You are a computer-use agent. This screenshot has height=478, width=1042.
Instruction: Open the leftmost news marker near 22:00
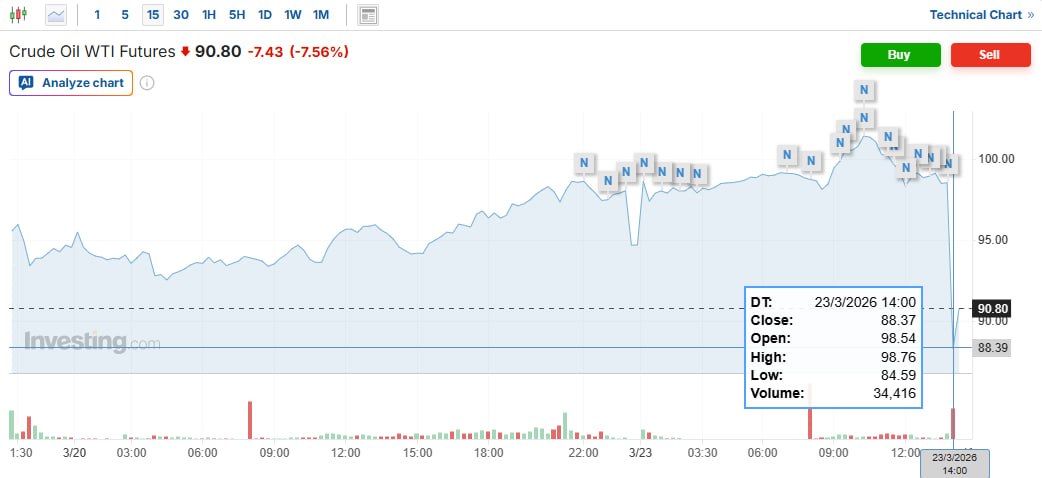pyautogui.click(x=585, y=162)
